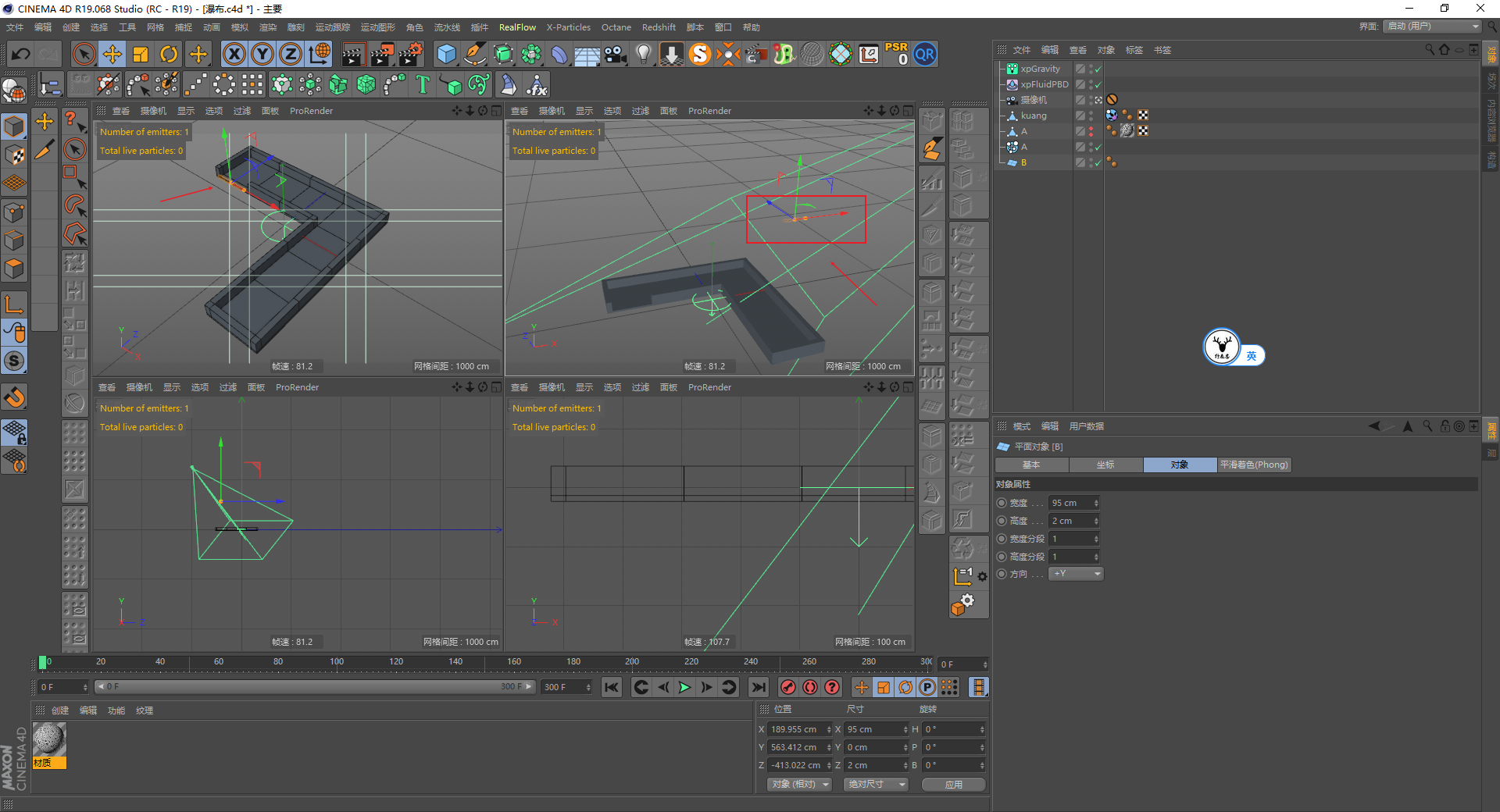
Task: Select the kuang object in the object list
Action: (x=1033, y=116)
